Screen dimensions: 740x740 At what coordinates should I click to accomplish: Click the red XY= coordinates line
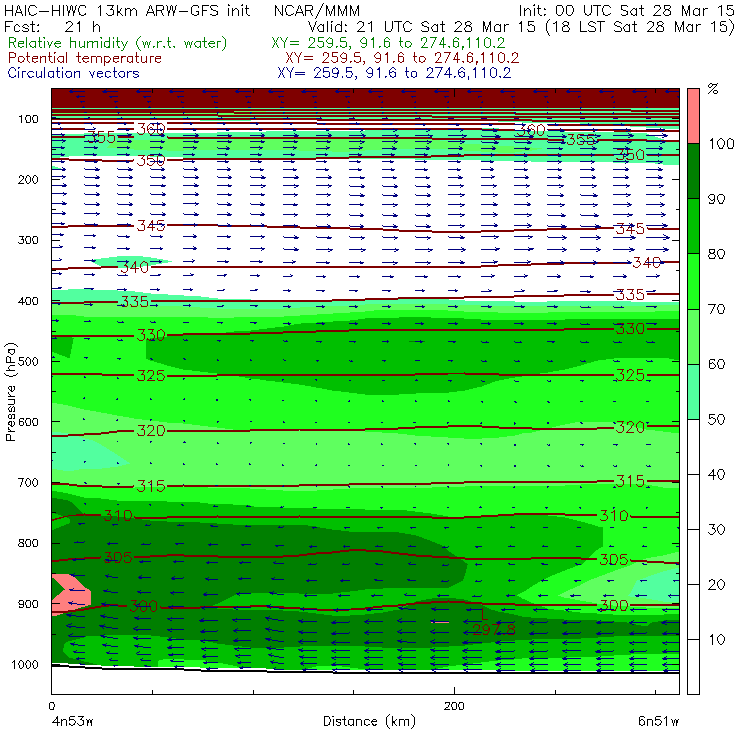(402, 58)
